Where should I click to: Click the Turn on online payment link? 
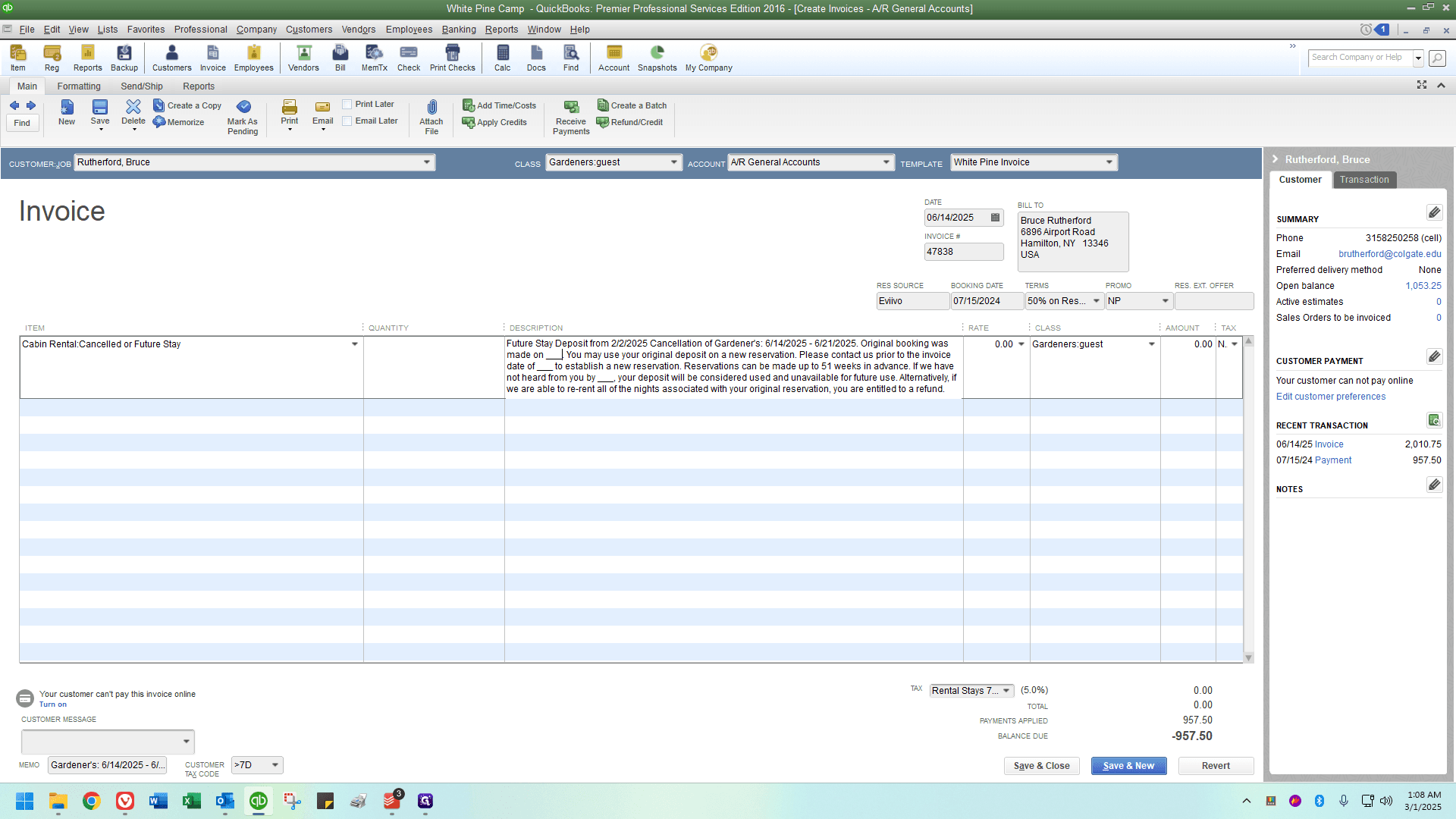pos(53,704)
